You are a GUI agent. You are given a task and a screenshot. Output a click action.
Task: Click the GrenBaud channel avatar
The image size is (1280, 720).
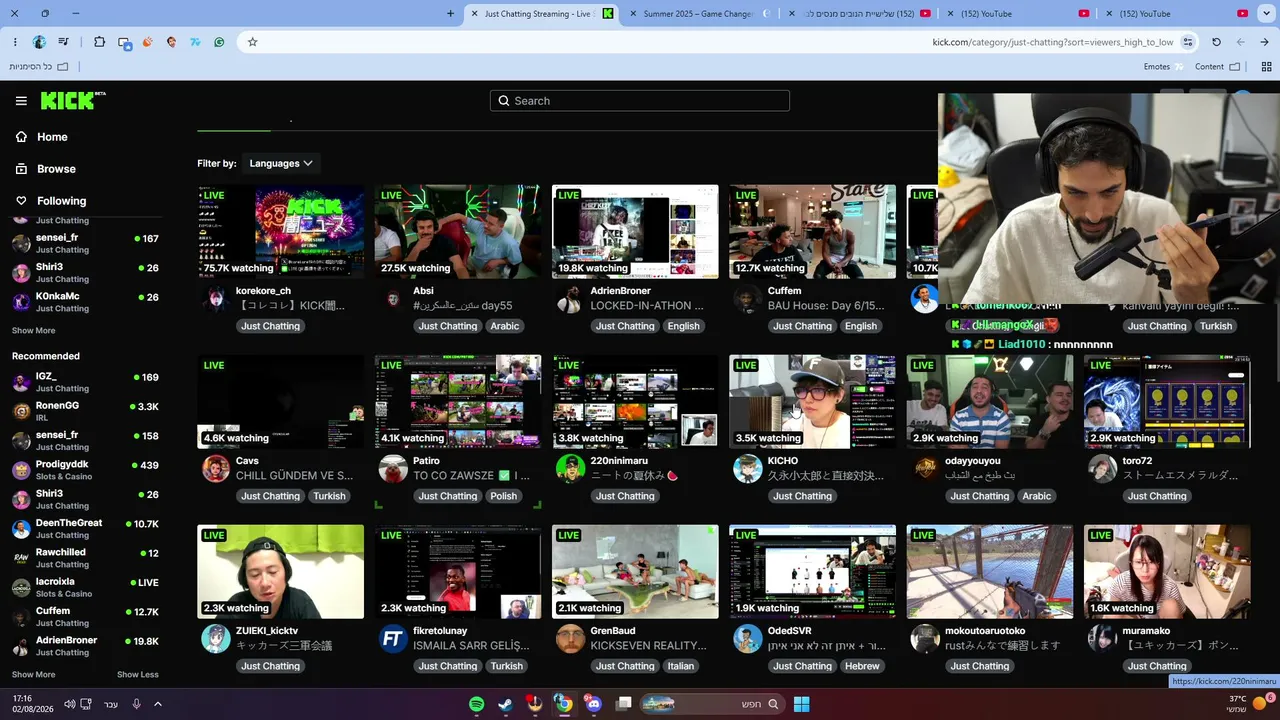570,638
